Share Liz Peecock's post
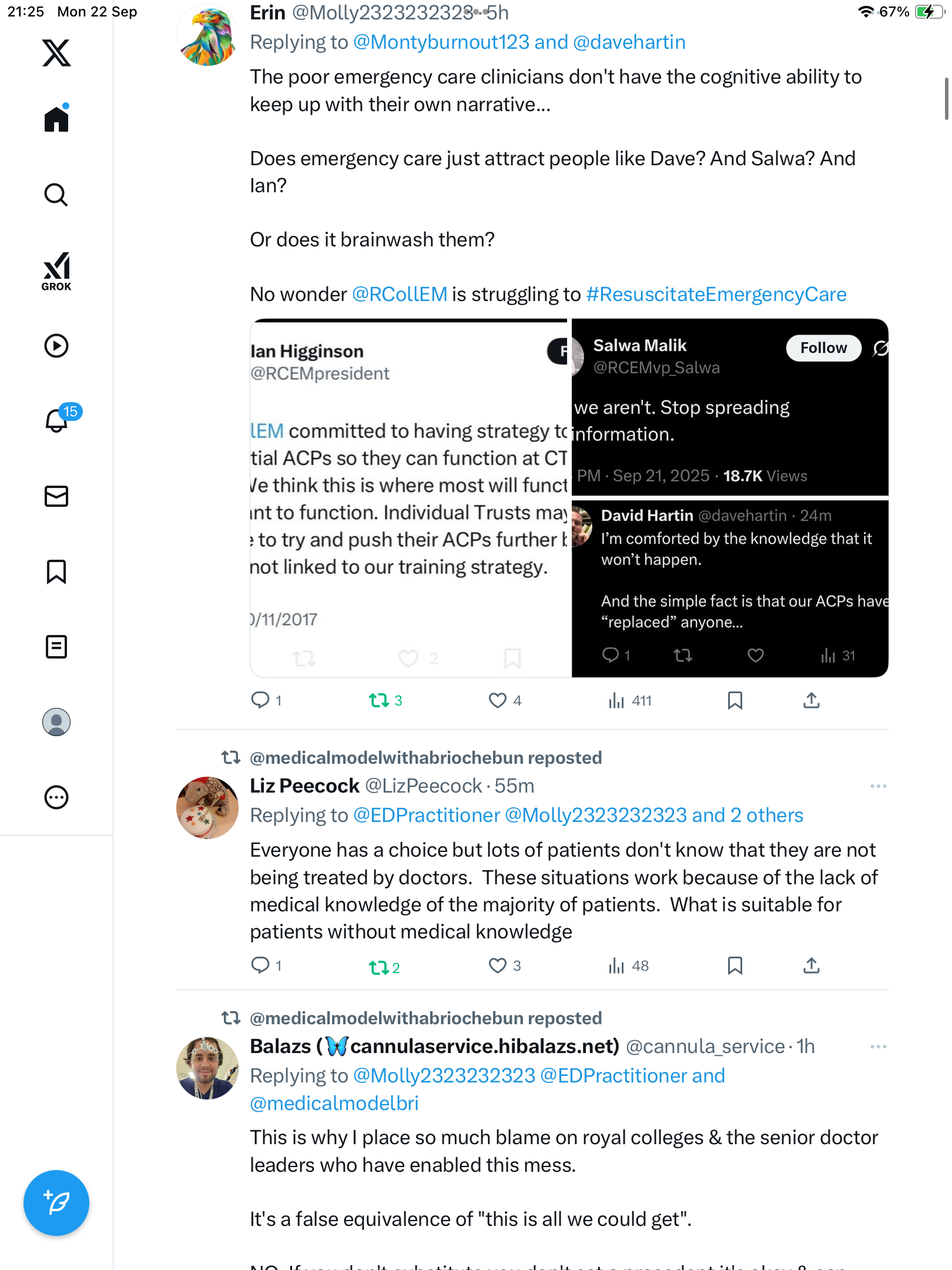 (x=811, y=965)
